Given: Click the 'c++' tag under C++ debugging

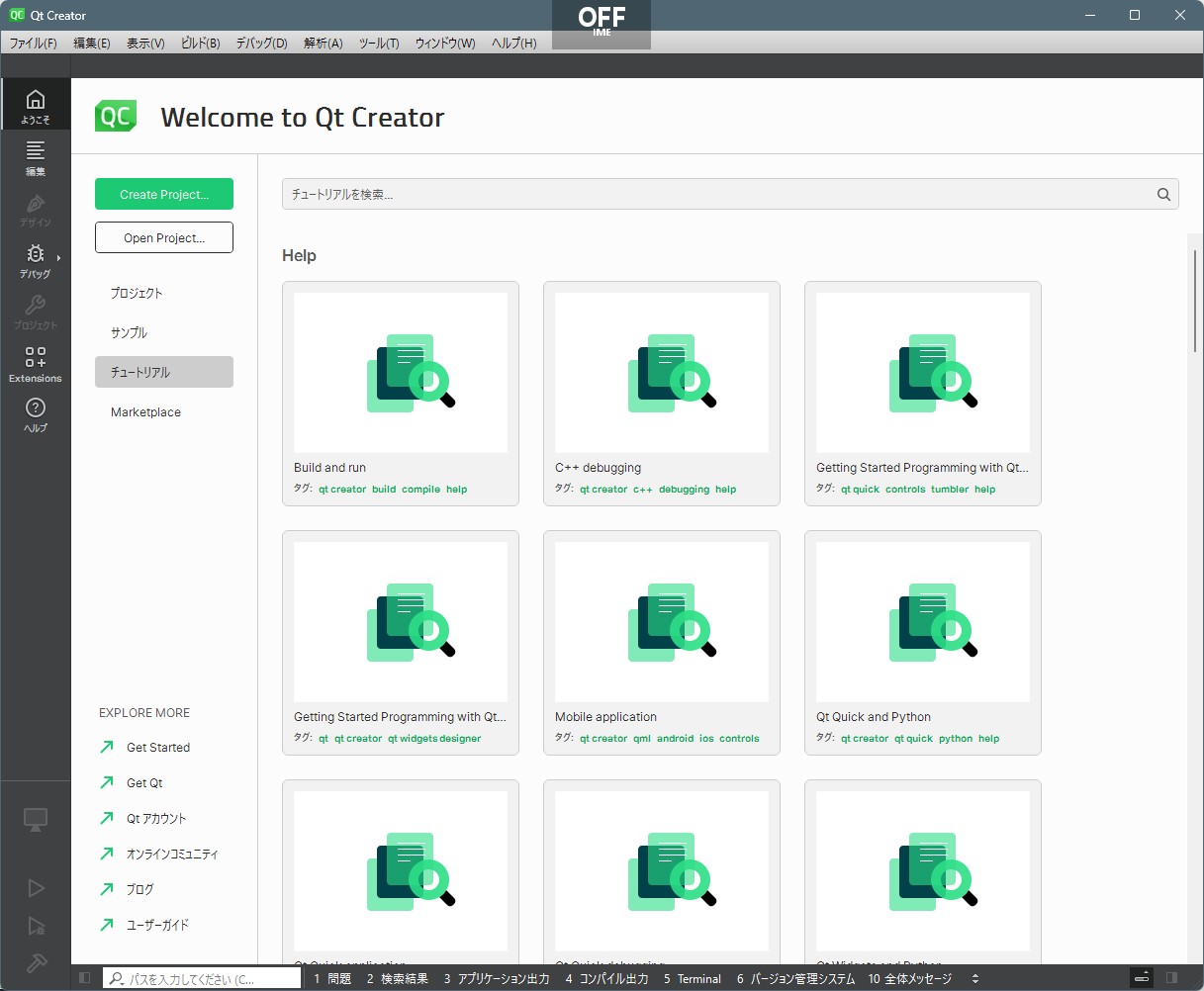Looking at the screenshot, I should pyautogui.click(x=643, y=490).
